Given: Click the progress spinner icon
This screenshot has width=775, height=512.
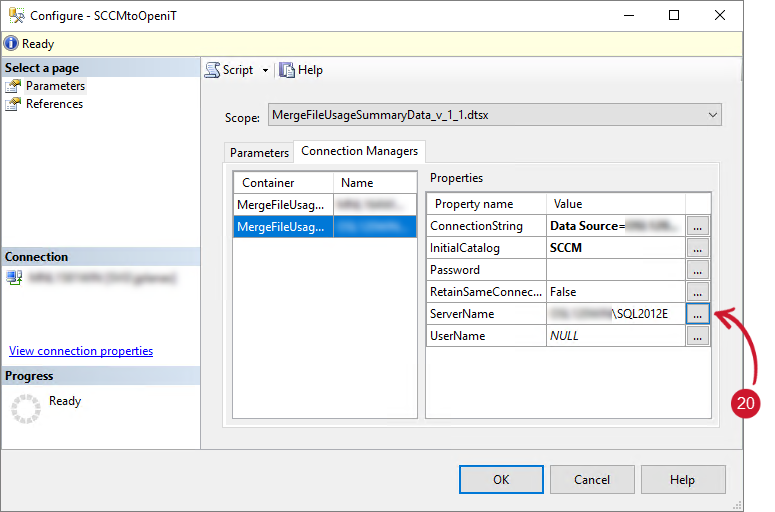Looking at the screenshot, I should point(26,409).
